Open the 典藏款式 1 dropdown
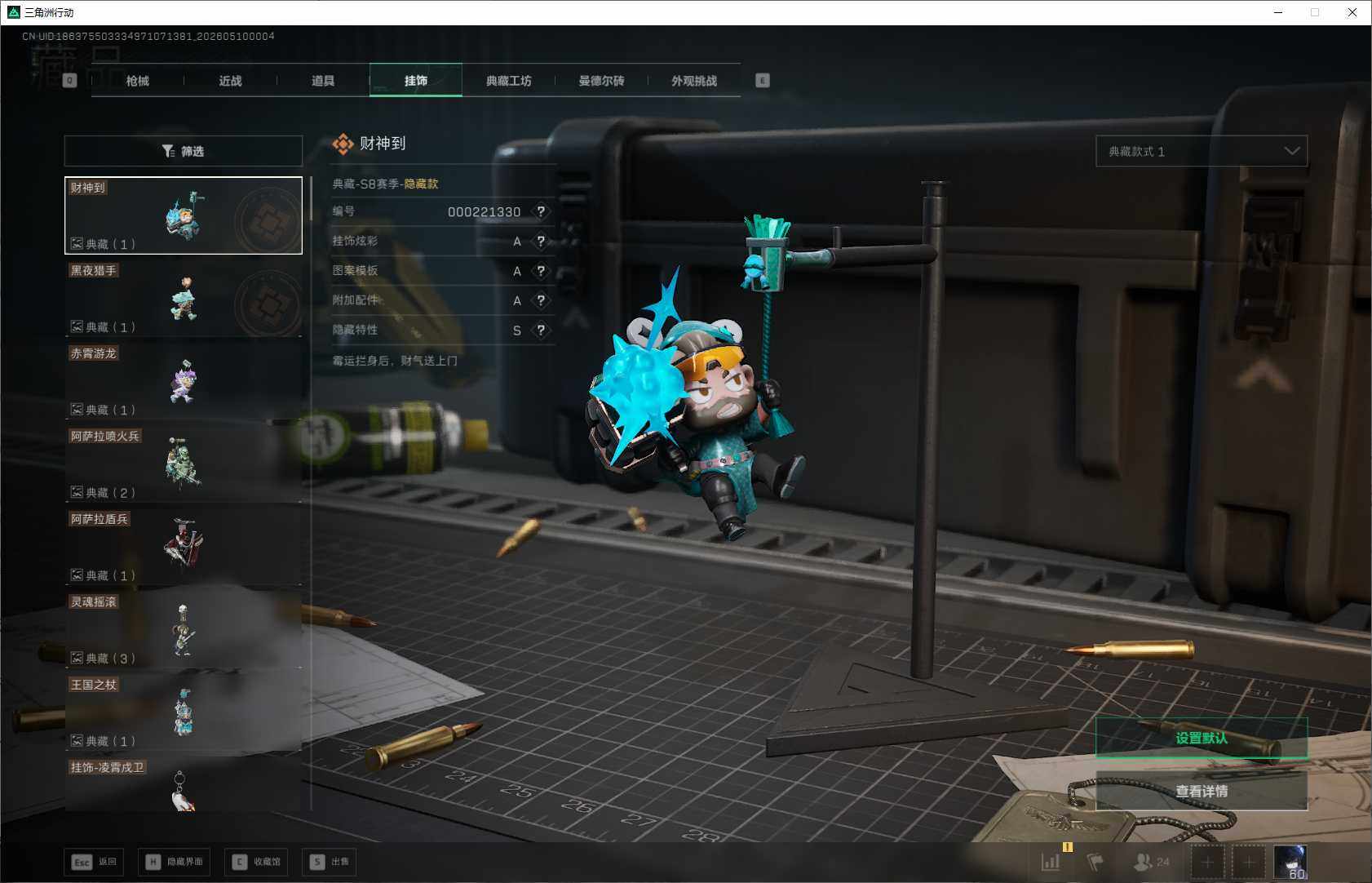Image resolution: width=1372 pixels, height=883 pixels. click(1202, 151)
